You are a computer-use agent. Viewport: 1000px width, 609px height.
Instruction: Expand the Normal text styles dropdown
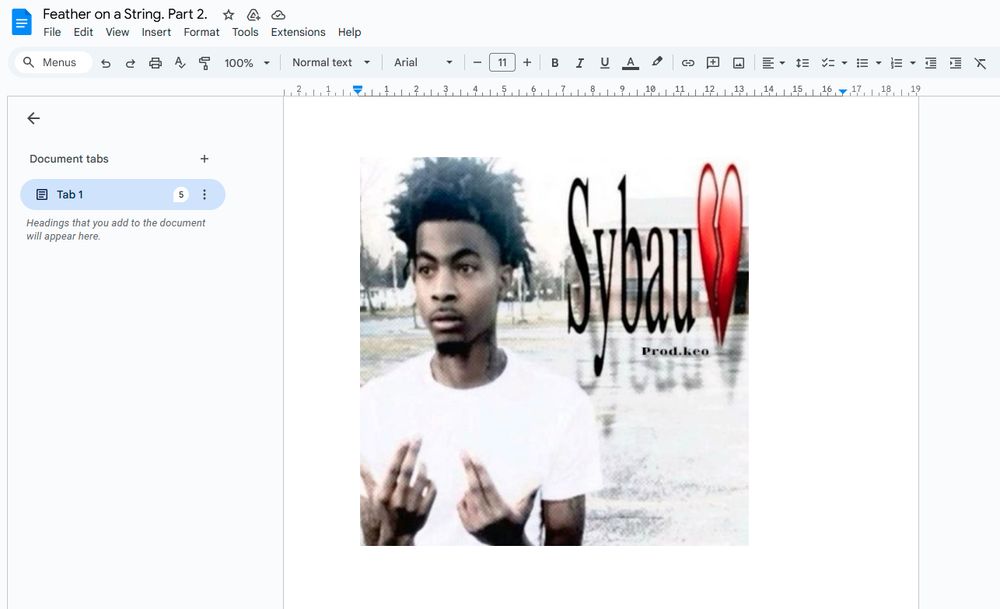(x=330, y=62)
